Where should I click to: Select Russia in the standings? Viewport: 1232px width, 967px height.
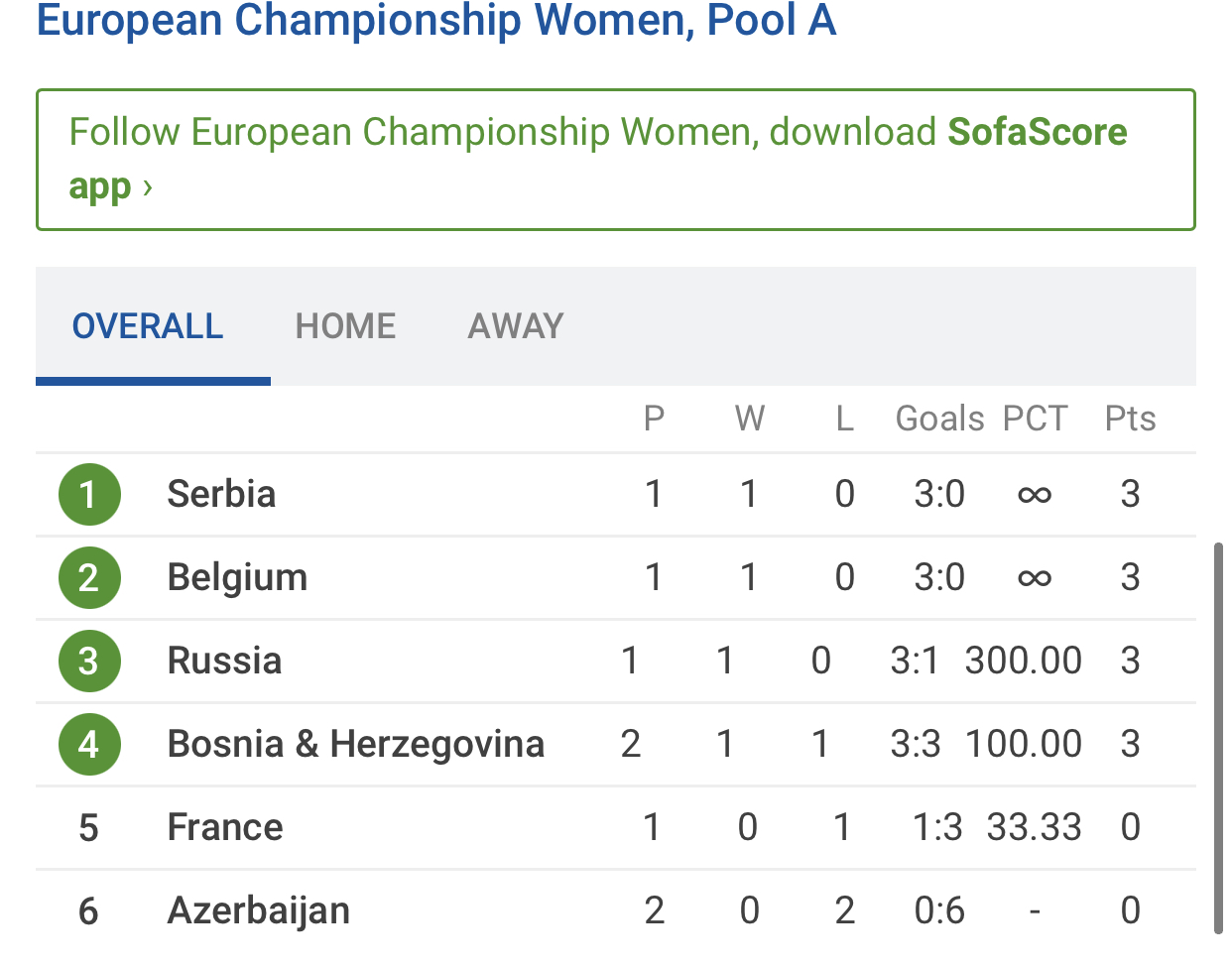tap(224, 661)
